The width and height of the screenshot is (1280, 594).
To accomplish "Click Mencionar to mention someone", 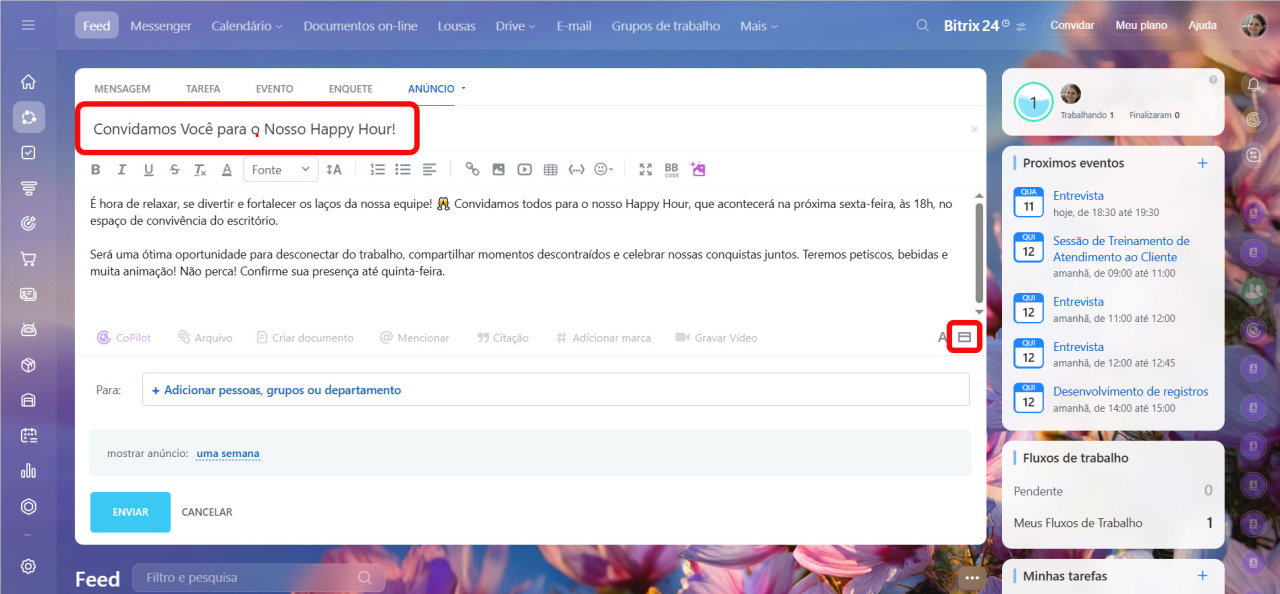I will (414, 338).
